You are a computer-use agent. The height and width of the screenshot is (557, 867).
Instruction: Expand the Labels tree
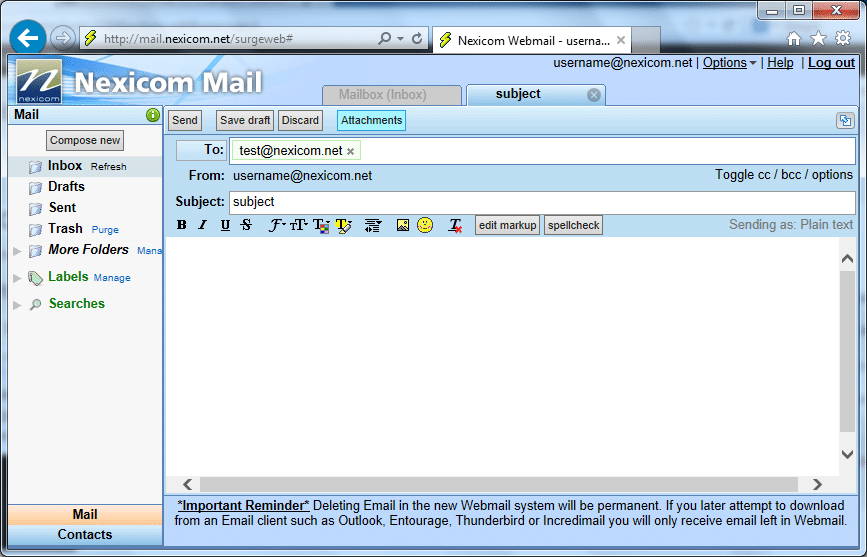(x=17, y=278)
